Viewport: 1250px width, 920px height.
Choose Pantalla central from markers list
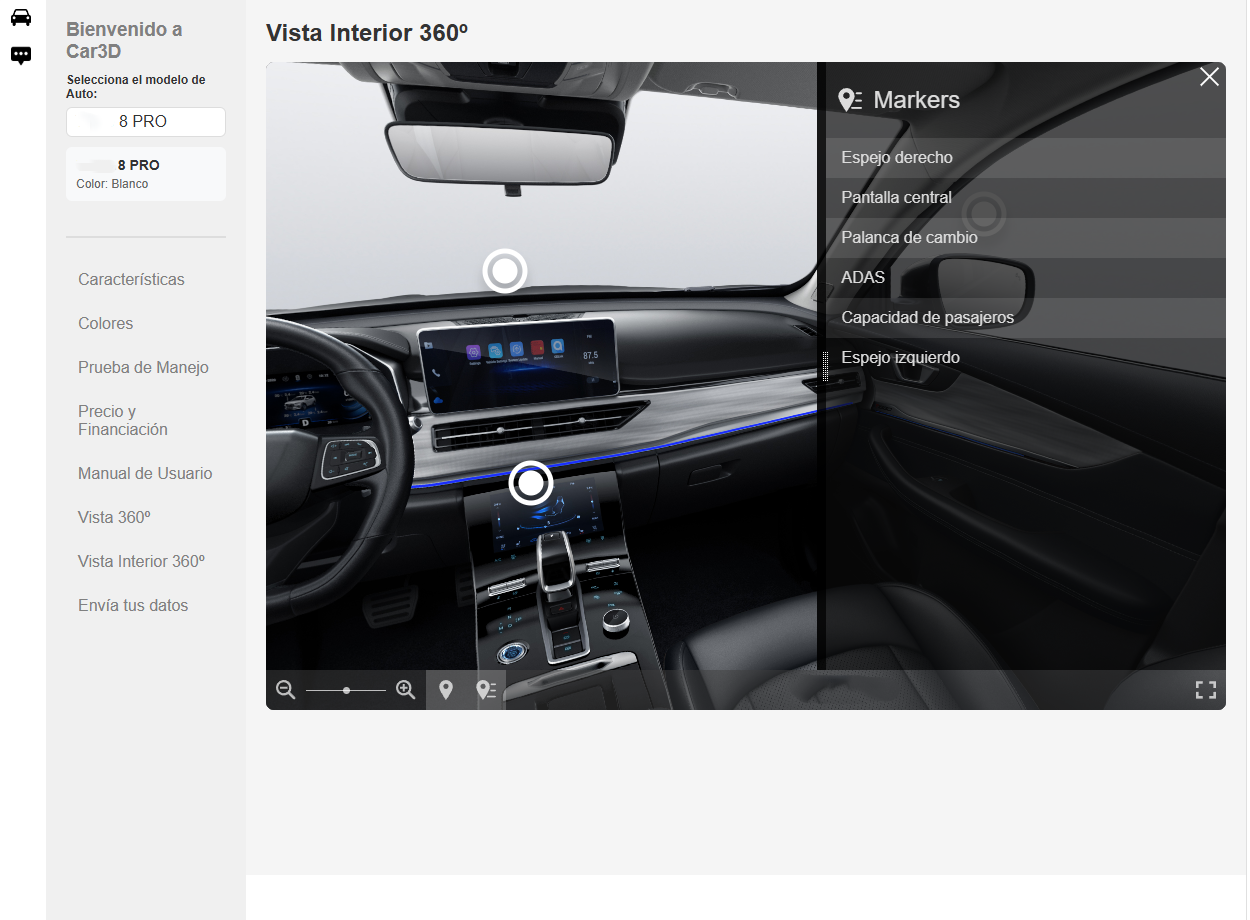pos(896,198)
